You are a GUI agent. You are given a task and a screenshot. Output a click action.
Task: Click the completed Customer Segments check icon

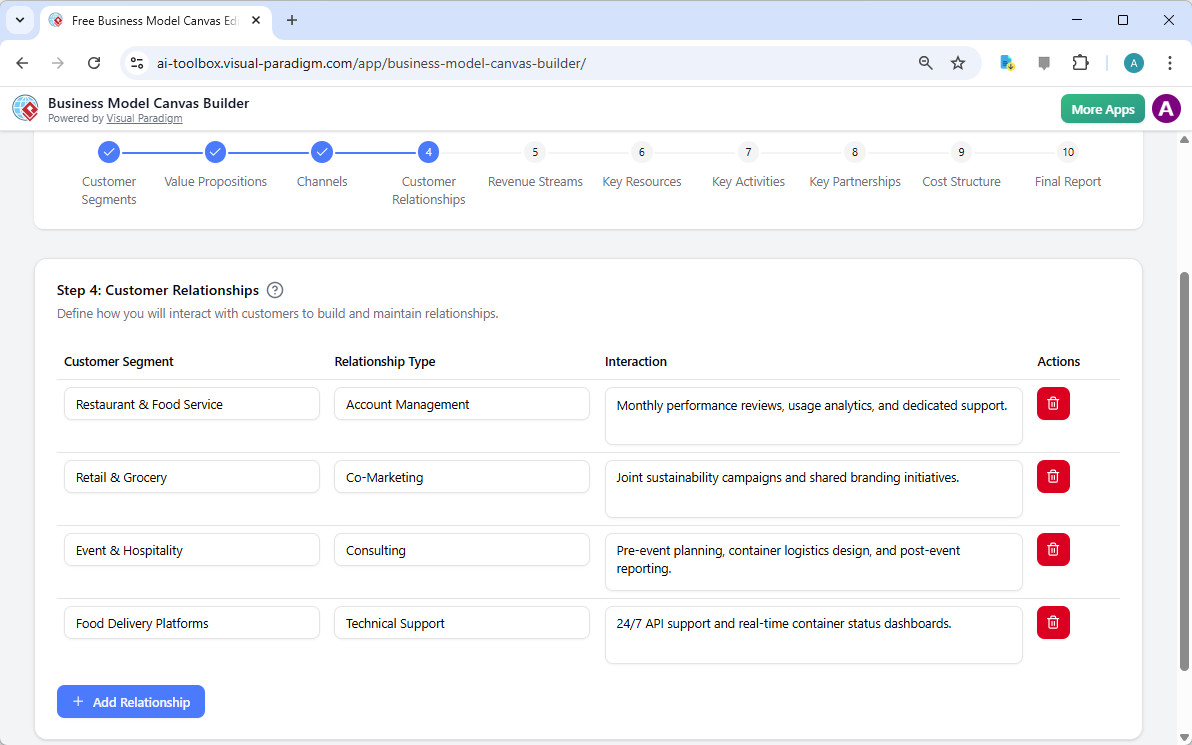point(109,152)
